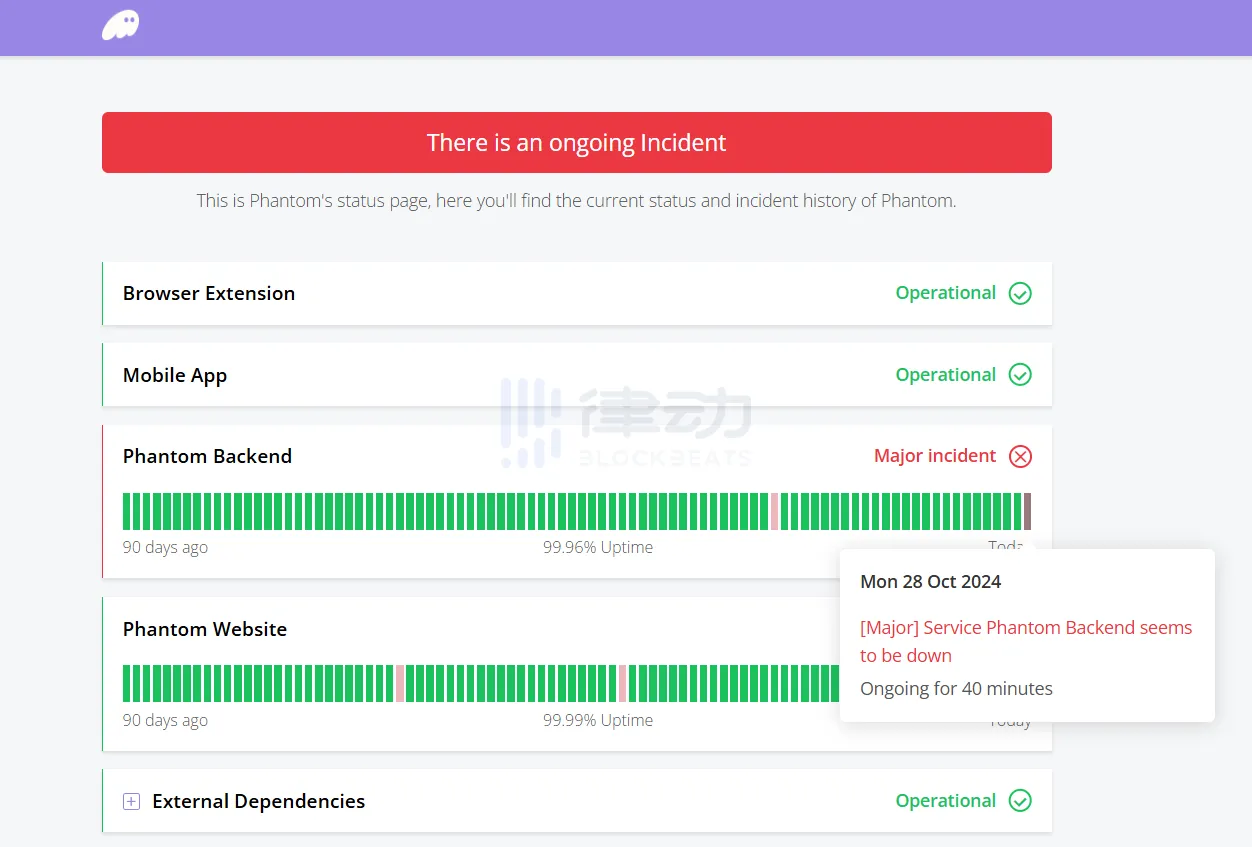Click the Phantom ghost logo
Screen dimensions: 1252x847
pos(121,25)
